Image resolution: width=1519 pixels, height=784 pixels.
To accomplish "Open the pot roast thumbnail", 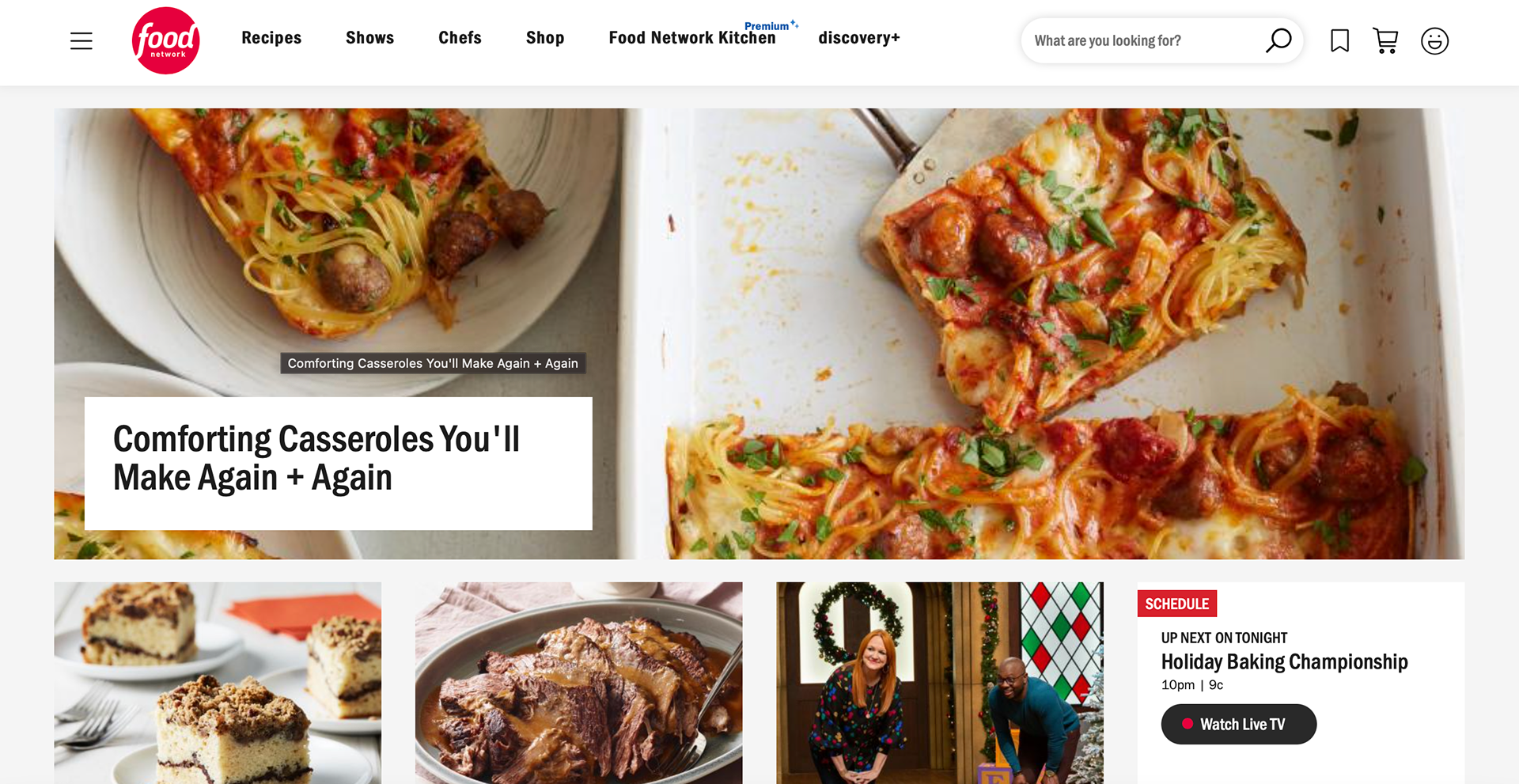I will [578, 683].
